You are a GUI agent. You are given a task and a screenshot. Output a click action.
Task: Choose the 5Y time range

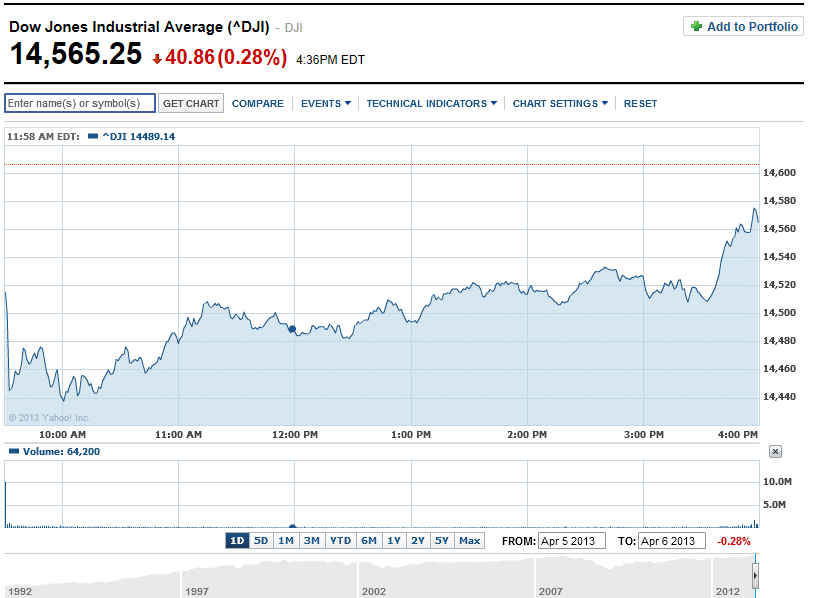pos(442,541)
